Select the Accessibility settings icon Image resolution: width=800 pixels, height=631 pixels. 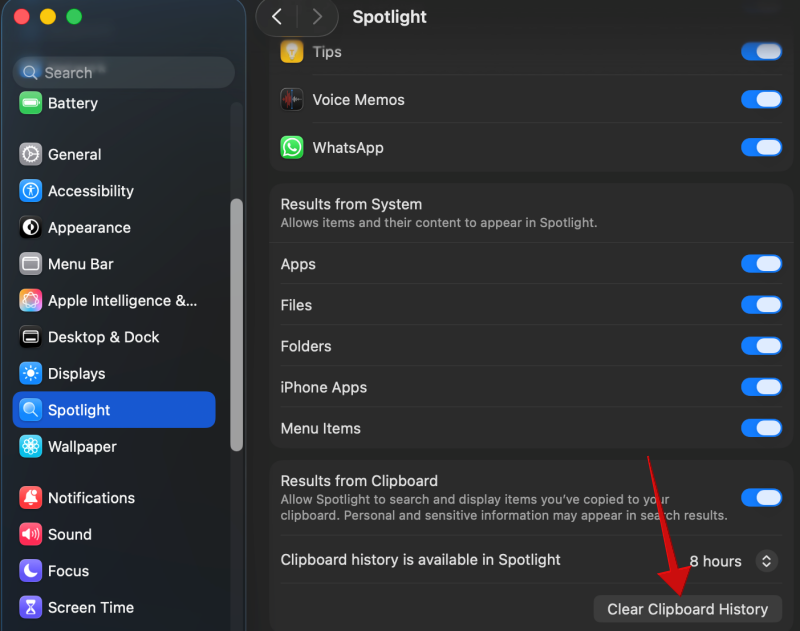32,191
